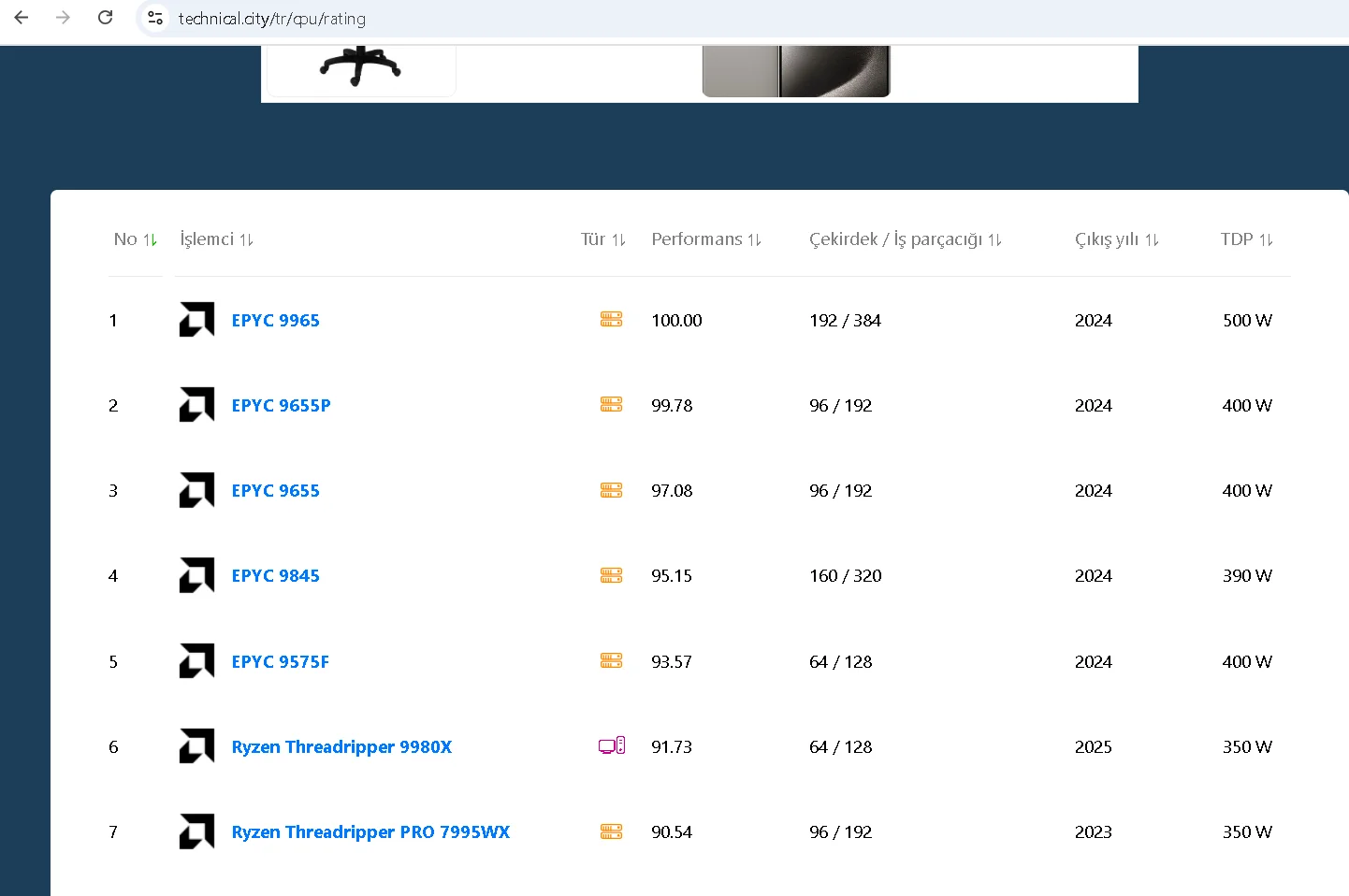This screenshot has width=1349, height=896.
Task: Select performance score 95.15
Action: tap(672, 576)
